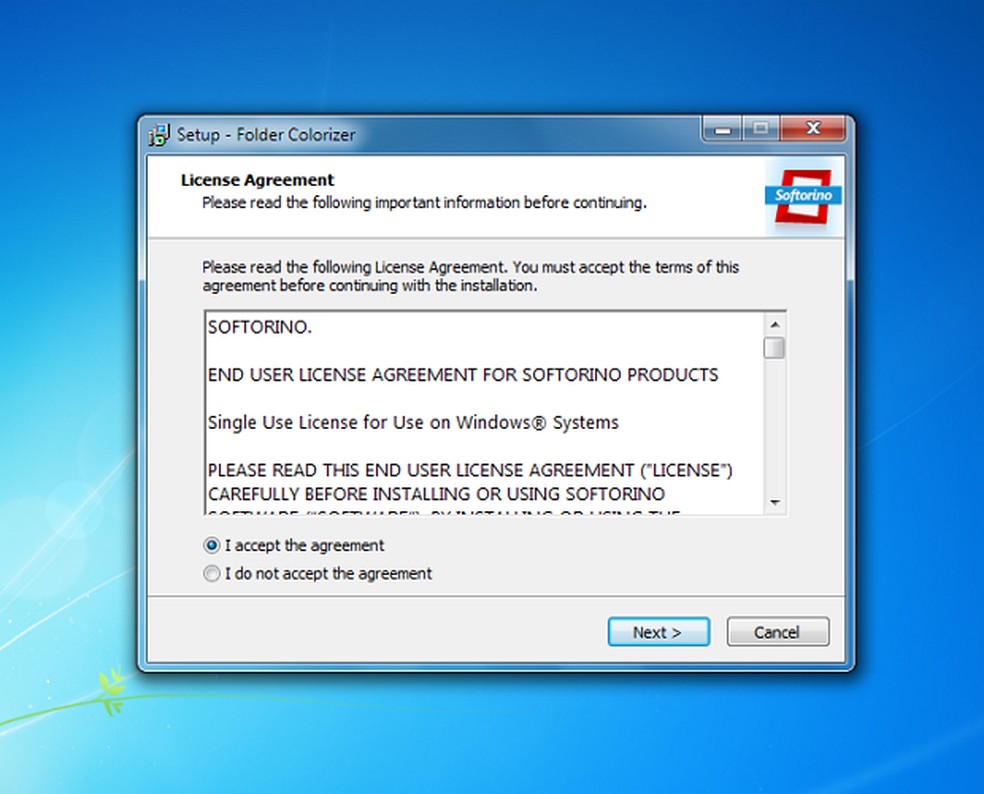
Task: Cancel the Folder Colorizer setup
Action: 778,631
